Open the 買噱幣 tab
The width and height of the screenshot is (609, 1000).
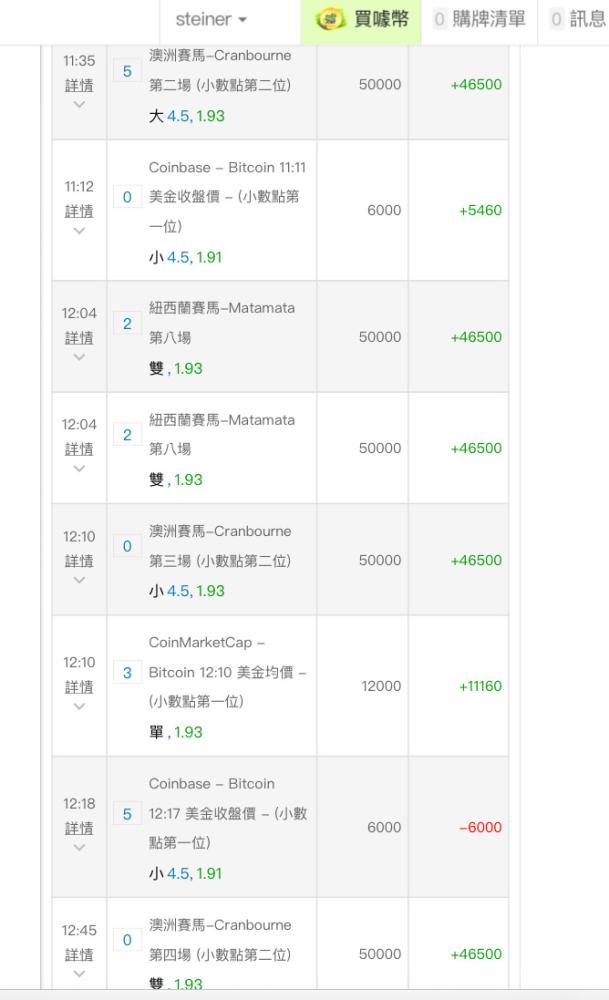(x=361, y=20)
